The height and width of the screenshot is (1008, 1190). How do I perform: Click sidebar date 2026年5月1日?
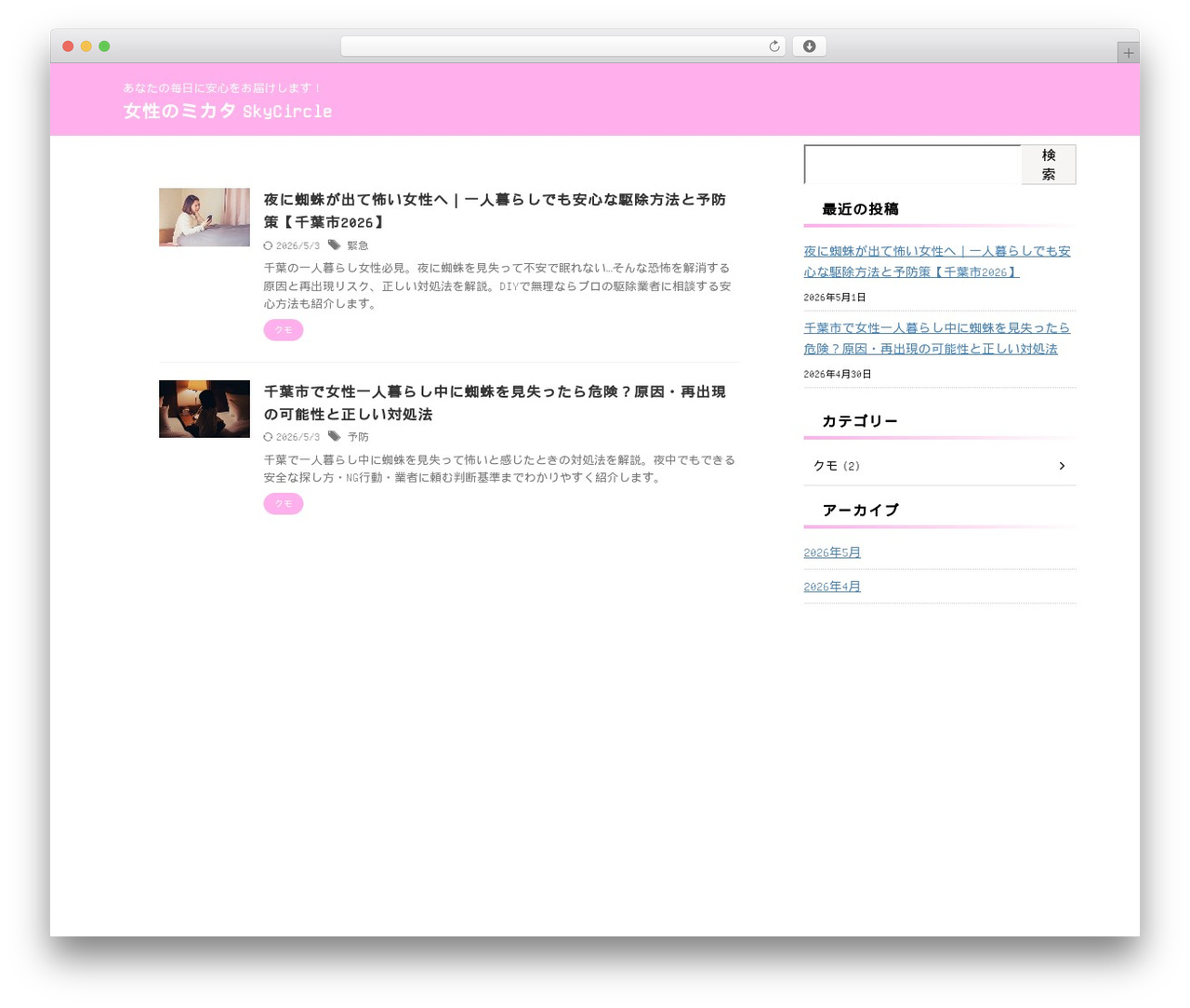pyautogui.click(x=835, y=298)
